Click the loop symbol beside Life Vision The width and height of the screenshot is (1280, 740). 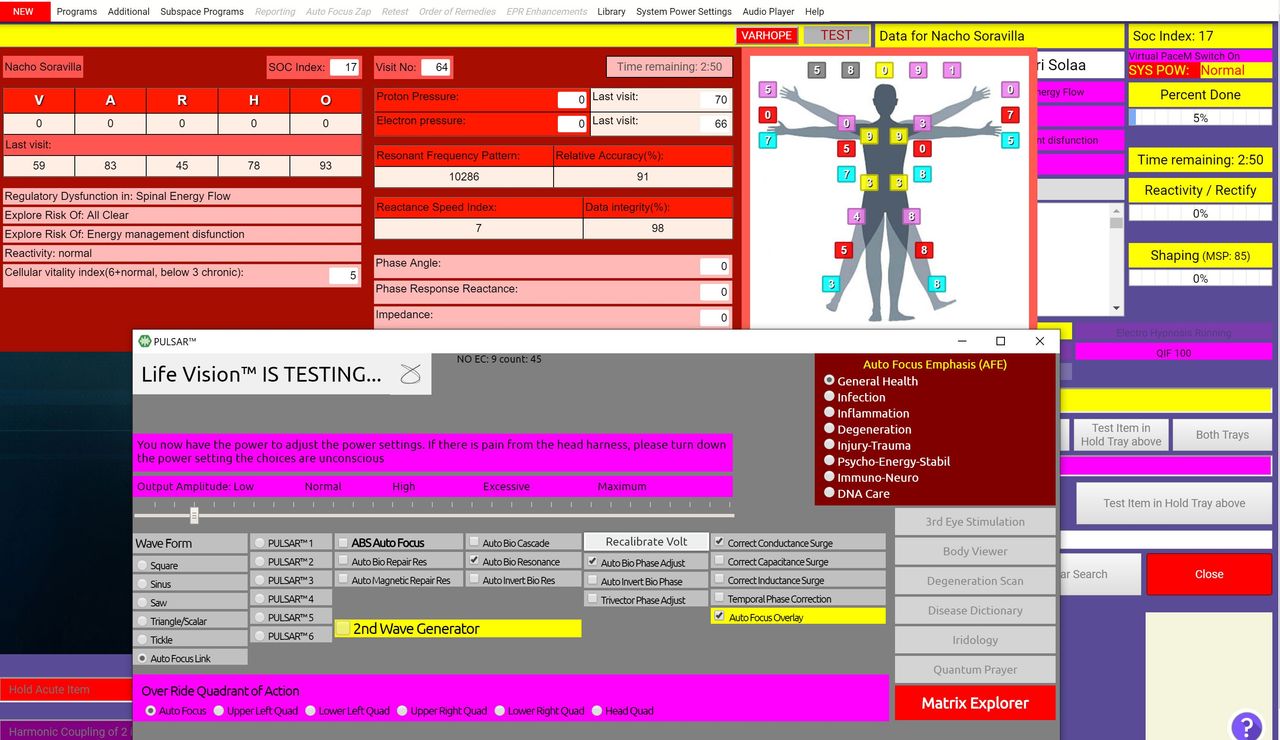410,375
